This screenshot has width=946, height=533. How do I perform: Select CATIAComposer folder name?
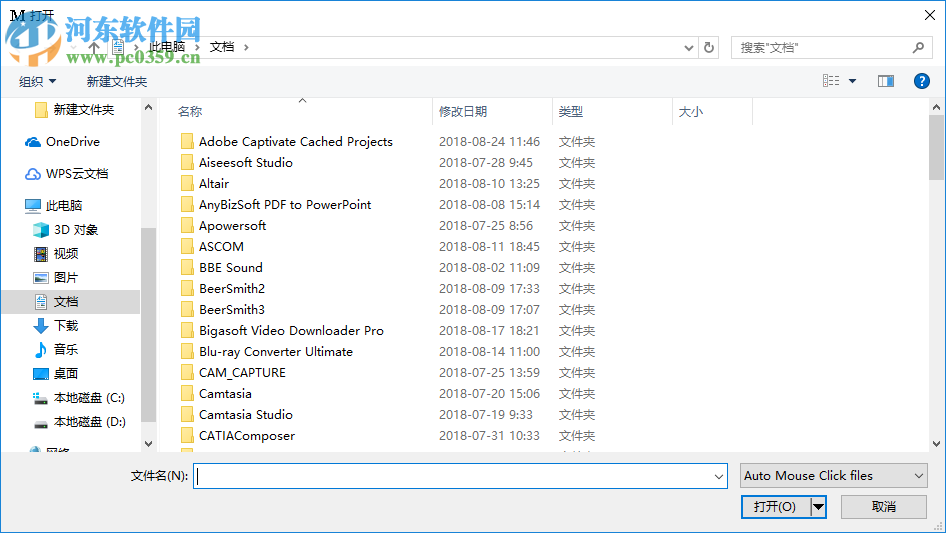pos(247,436)
